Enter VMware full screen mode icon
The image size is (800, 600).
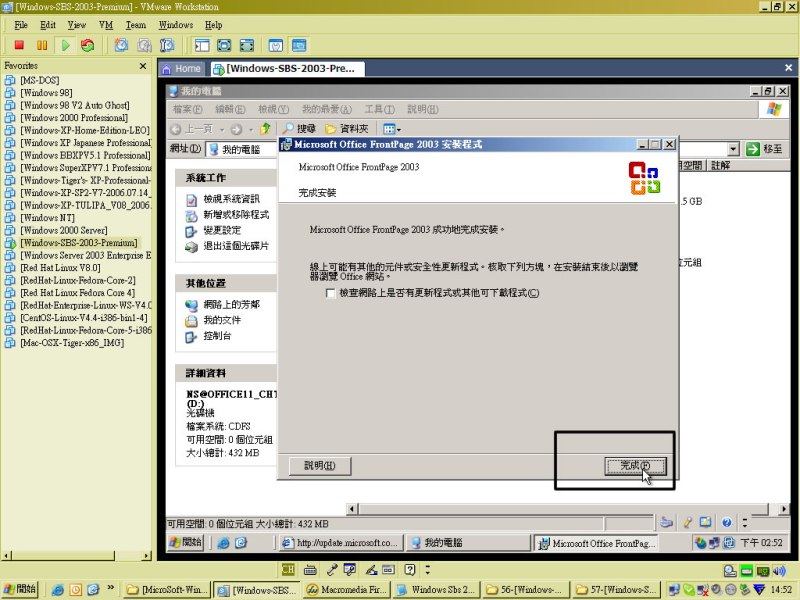coord(247,45)
